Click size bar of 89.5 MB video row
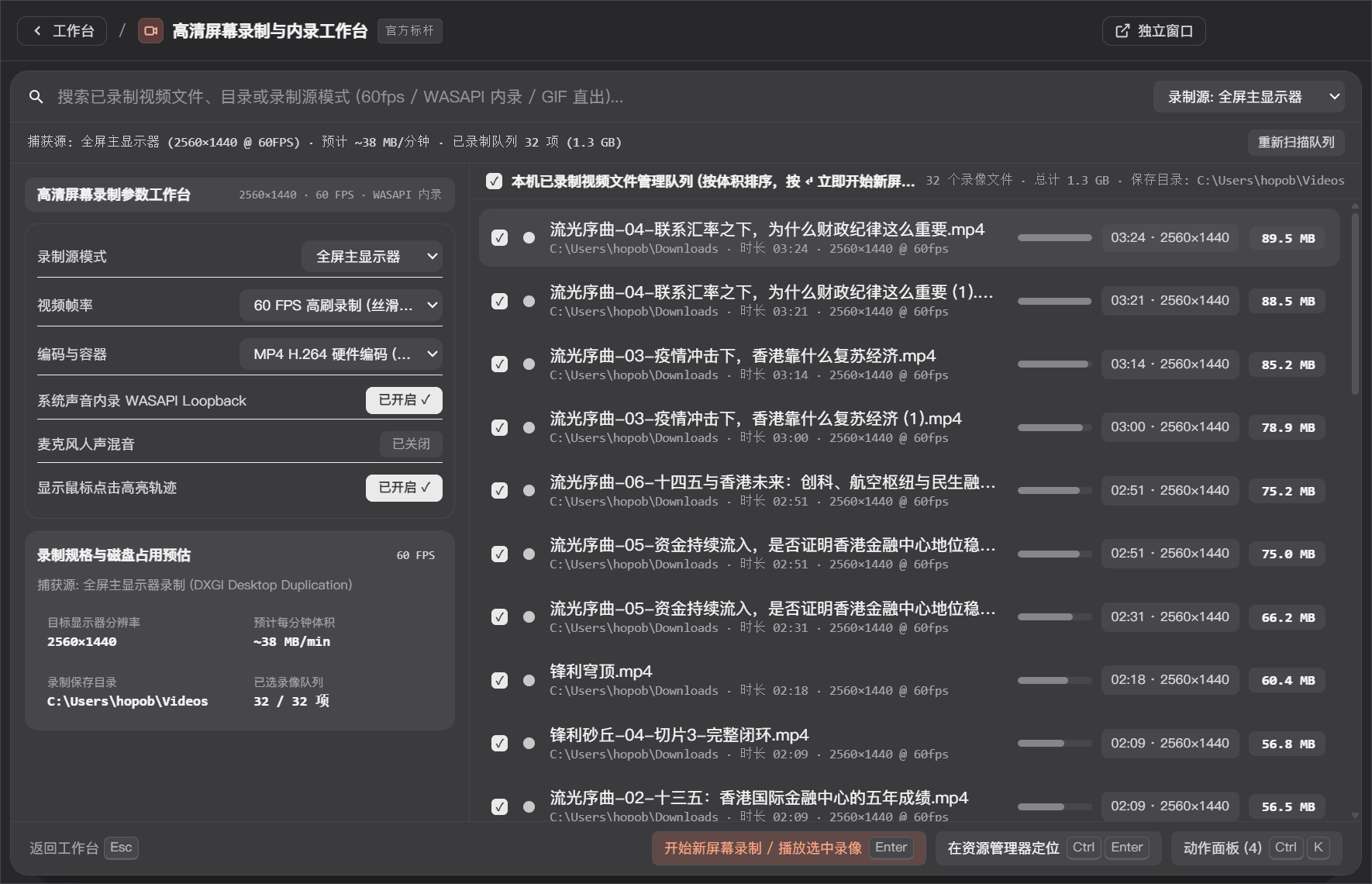 [1054, 238]
